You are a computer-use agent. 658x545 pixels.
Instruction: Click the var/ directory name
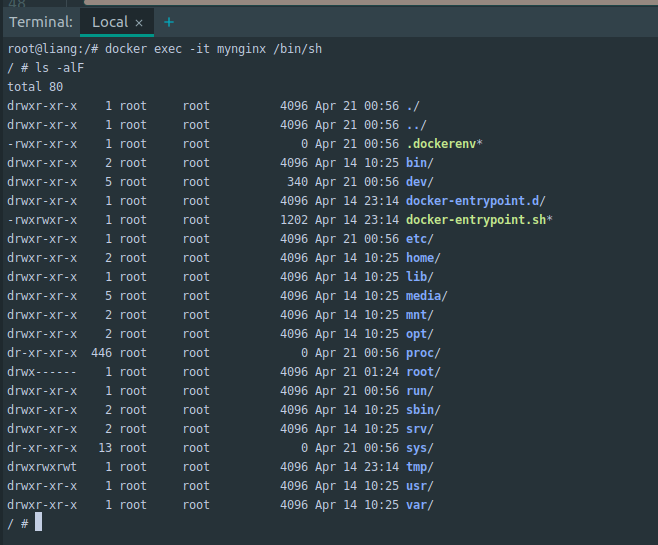pos(419,505)
